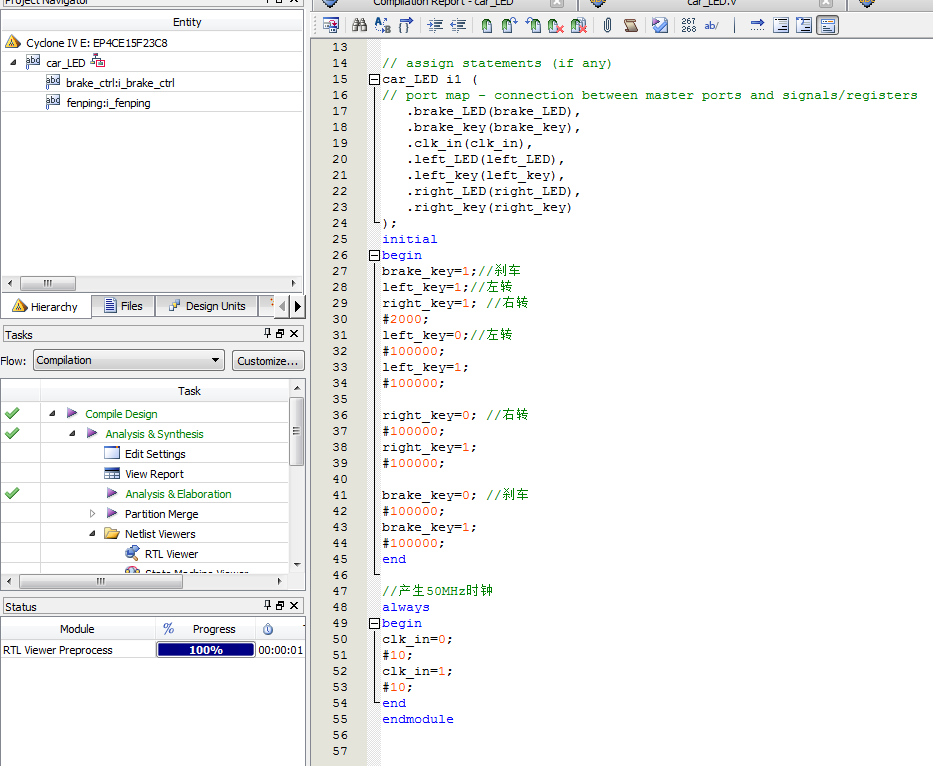The image size is (933, 766).
Task: Click the analyze current file icon
Action: point(660,25)
